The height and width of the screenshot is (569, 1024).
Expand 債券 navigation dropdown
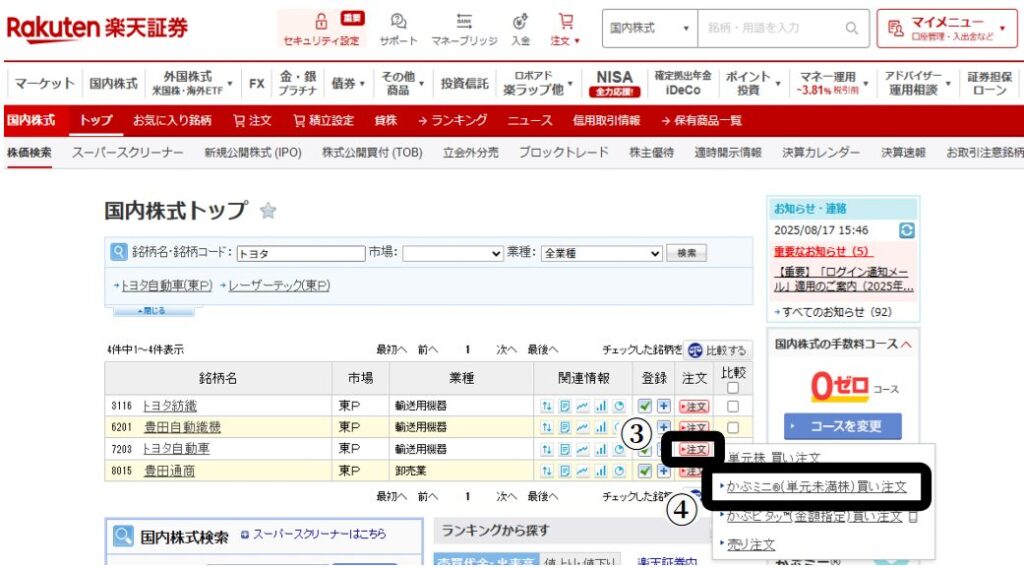coord(347,84)
